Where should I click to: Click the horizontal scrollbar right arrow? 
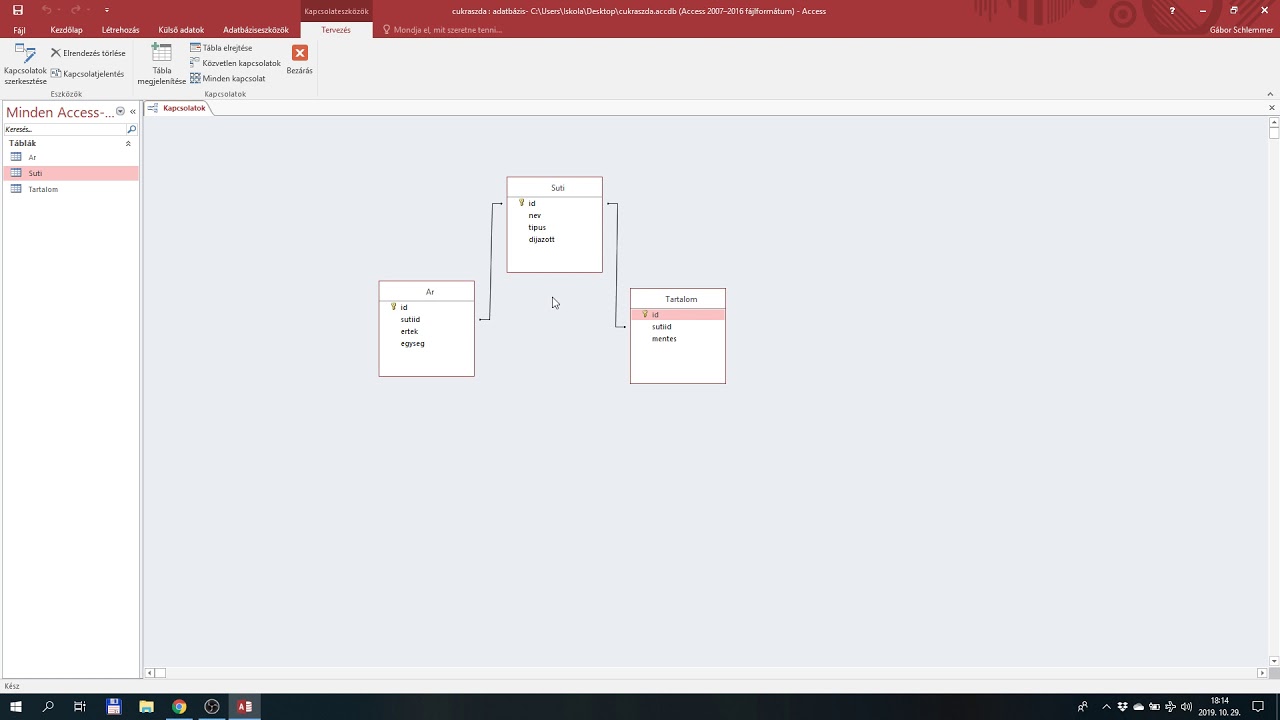point(1262,673)
